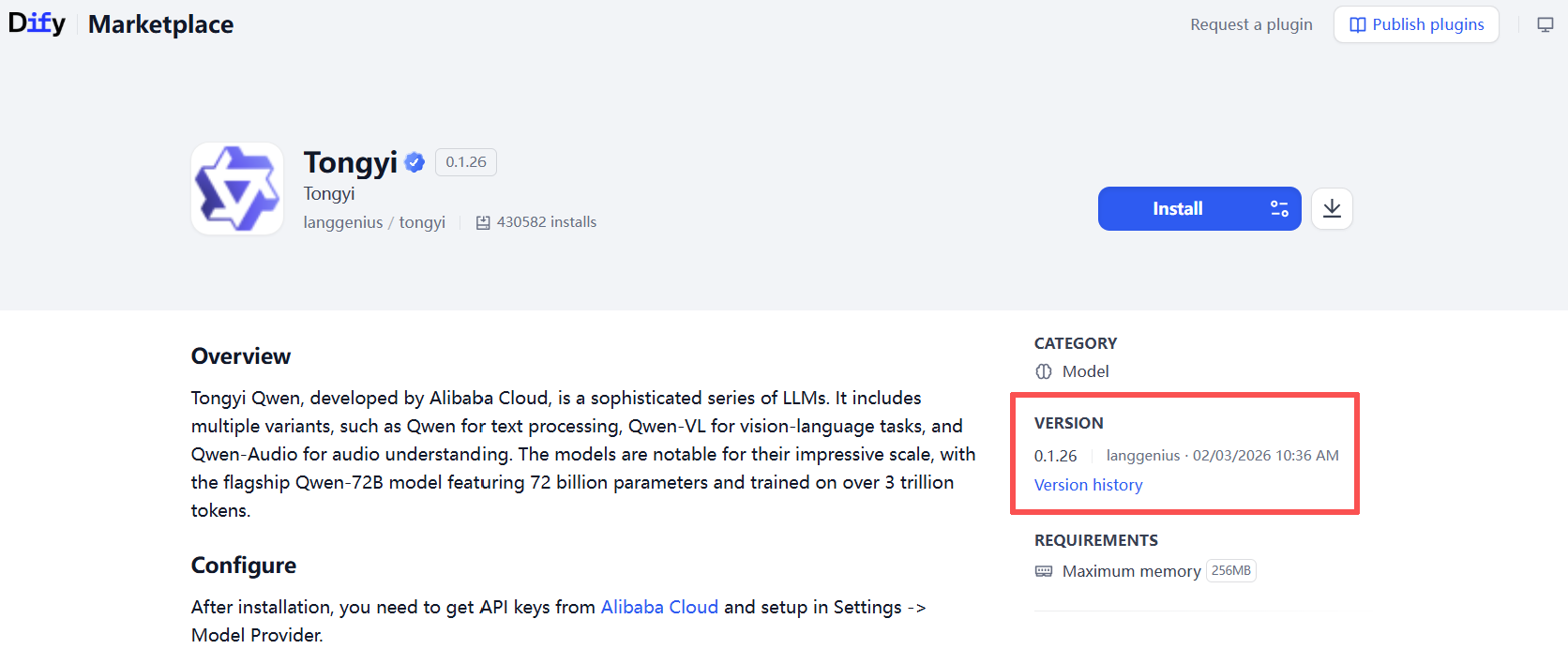The image size is (1568, 649).
Task: Click the download package icon button
Action: [x=1332, y=208]
